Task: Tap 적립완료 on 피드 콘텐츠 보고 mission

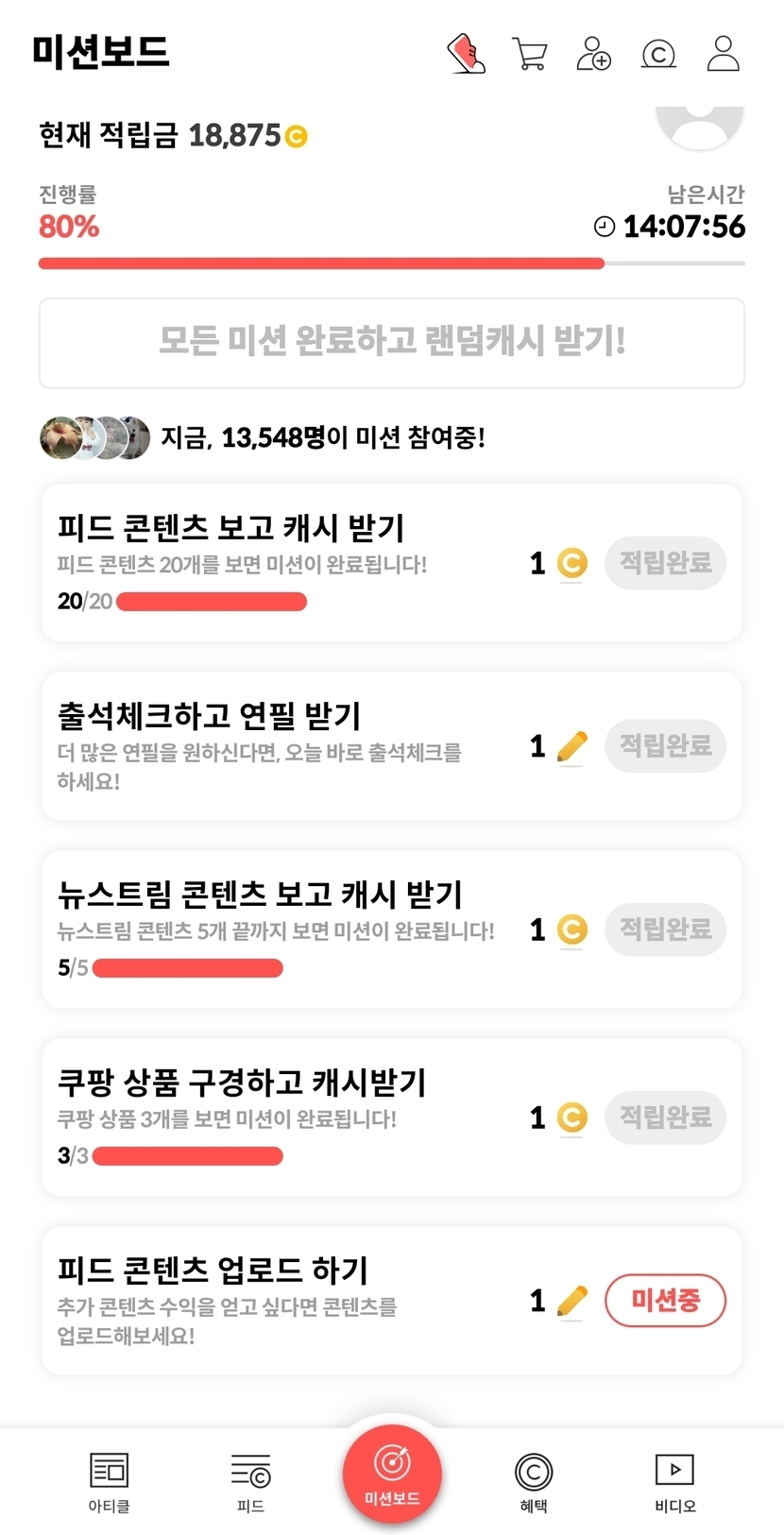Action: click(x=665, y=563)
